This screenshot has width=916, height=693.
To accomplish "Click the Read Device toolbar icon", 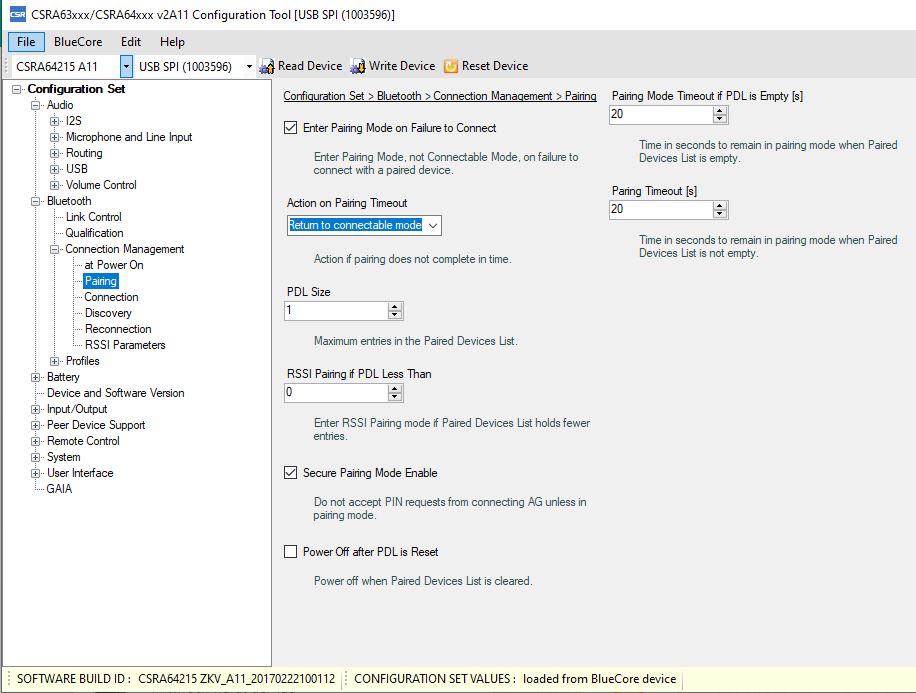I will pyautogui.click(x=267, y=66).
